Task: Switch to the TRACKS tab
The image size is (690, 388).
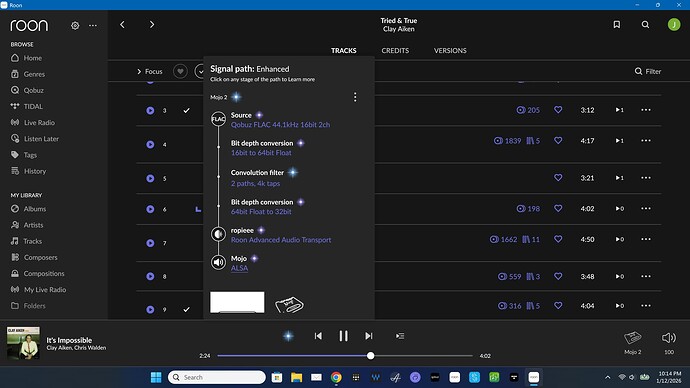Action: pos(344,51)
